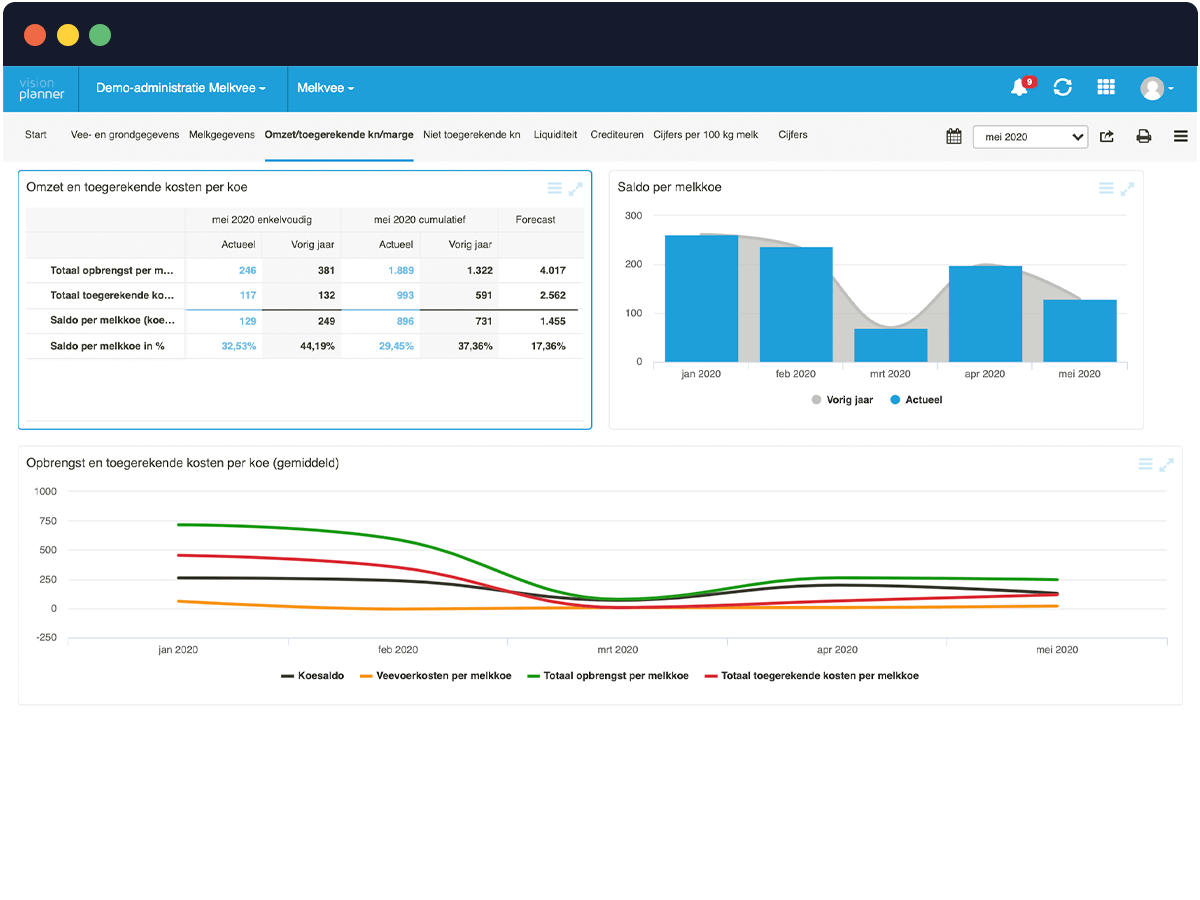Expand the Opbrengst en toegerekende kosten chart fullscreen
Image resolution: width=1200 pixels, height=900 pixels.
click(1166, 464)
